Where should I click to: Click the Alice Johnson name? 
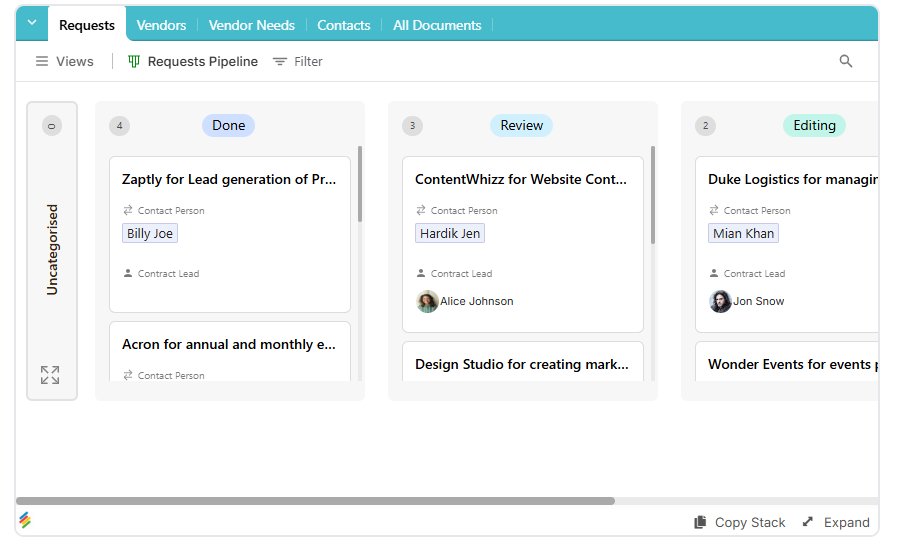click(476, 301)
